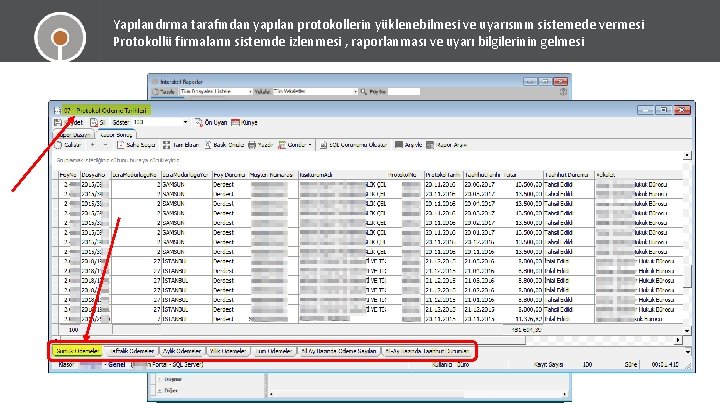Viewport: 720px width, 405px height.
Task: Click the help icon in İnteraktif Raporlar
Action: point(563,92)
